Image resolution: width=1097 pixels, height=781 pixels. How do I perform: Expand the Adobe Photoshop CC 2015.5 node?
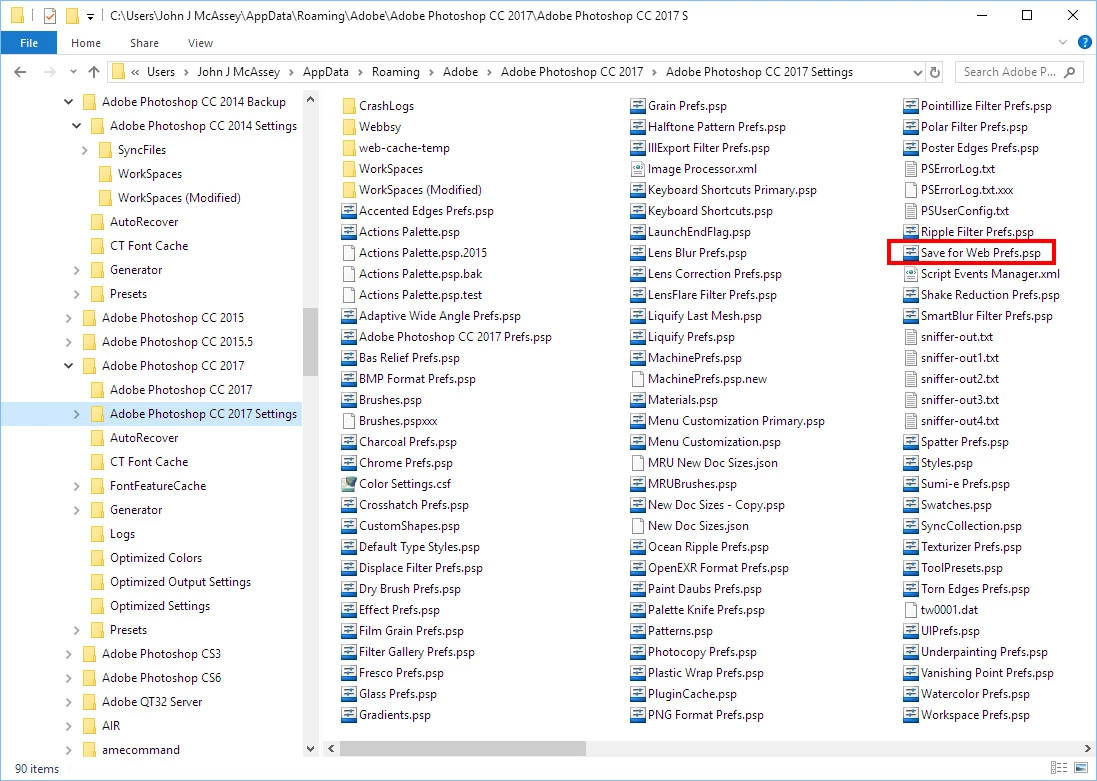point(69,342)
